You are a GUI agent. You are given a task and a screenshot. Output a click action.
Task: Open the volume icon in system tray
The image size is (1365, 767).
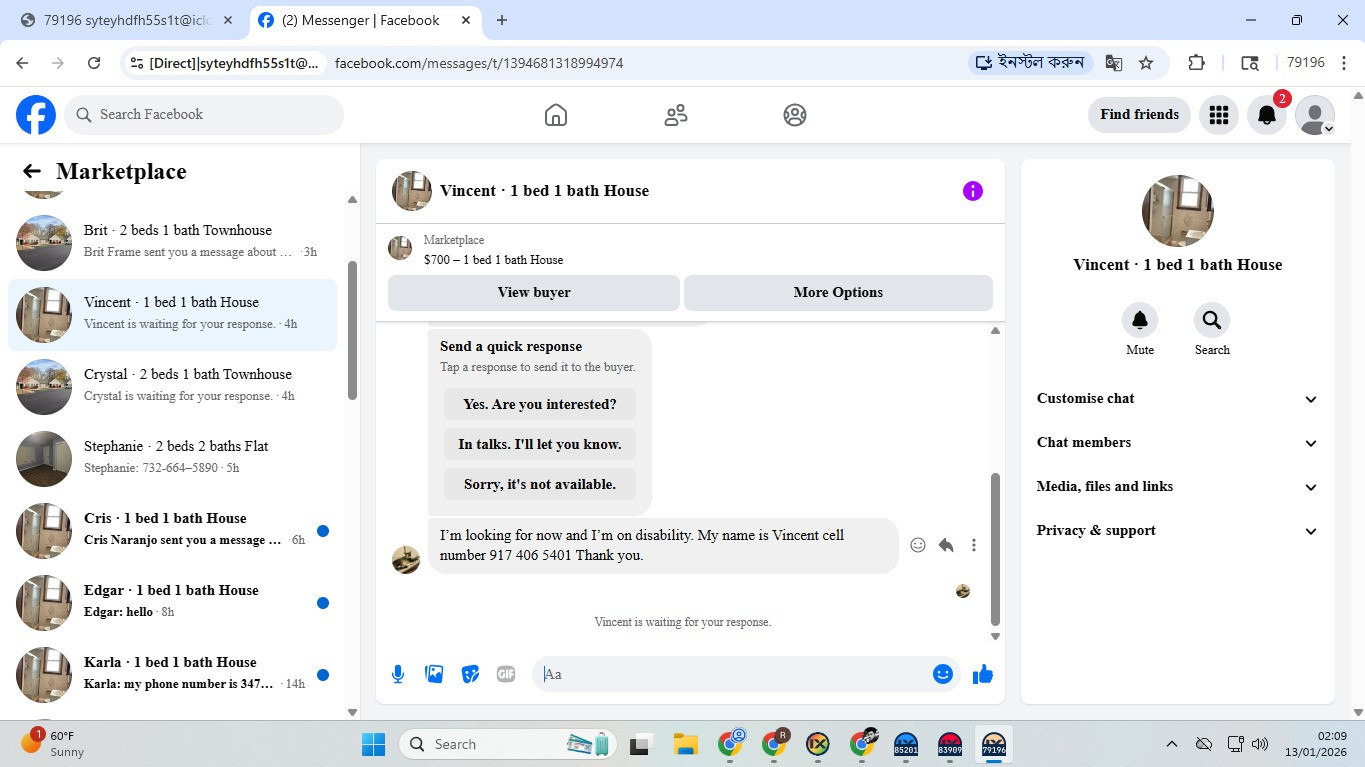tap(1260, 744)
